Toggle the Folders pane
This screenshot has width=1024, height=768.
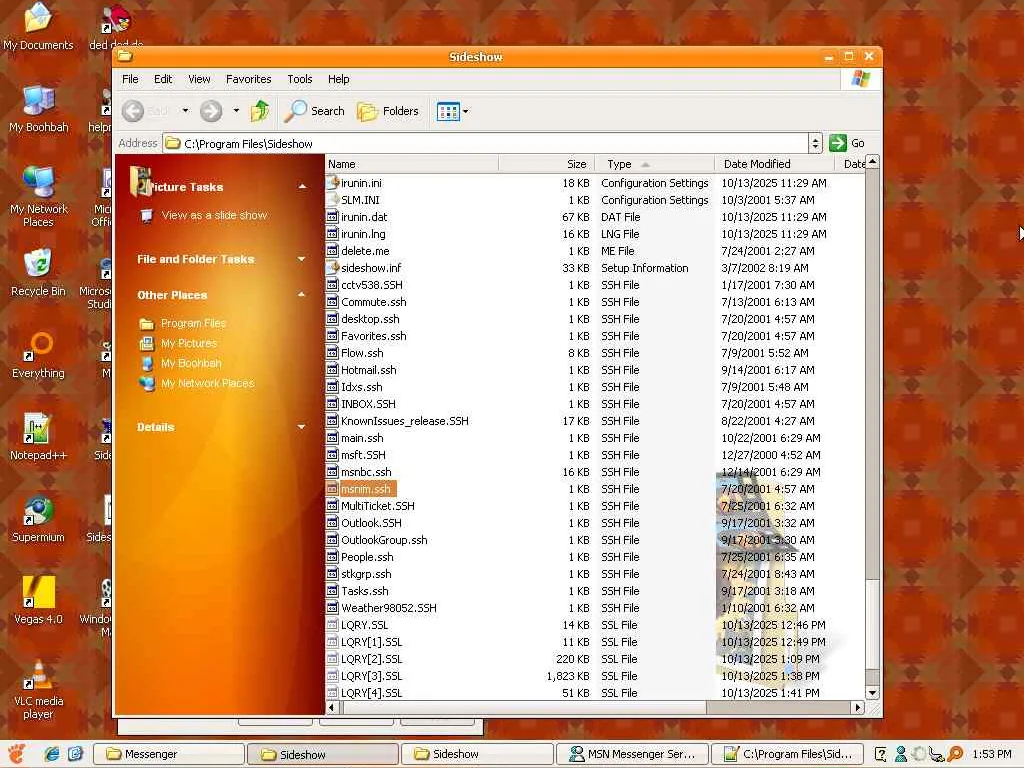tap(388, 111)
